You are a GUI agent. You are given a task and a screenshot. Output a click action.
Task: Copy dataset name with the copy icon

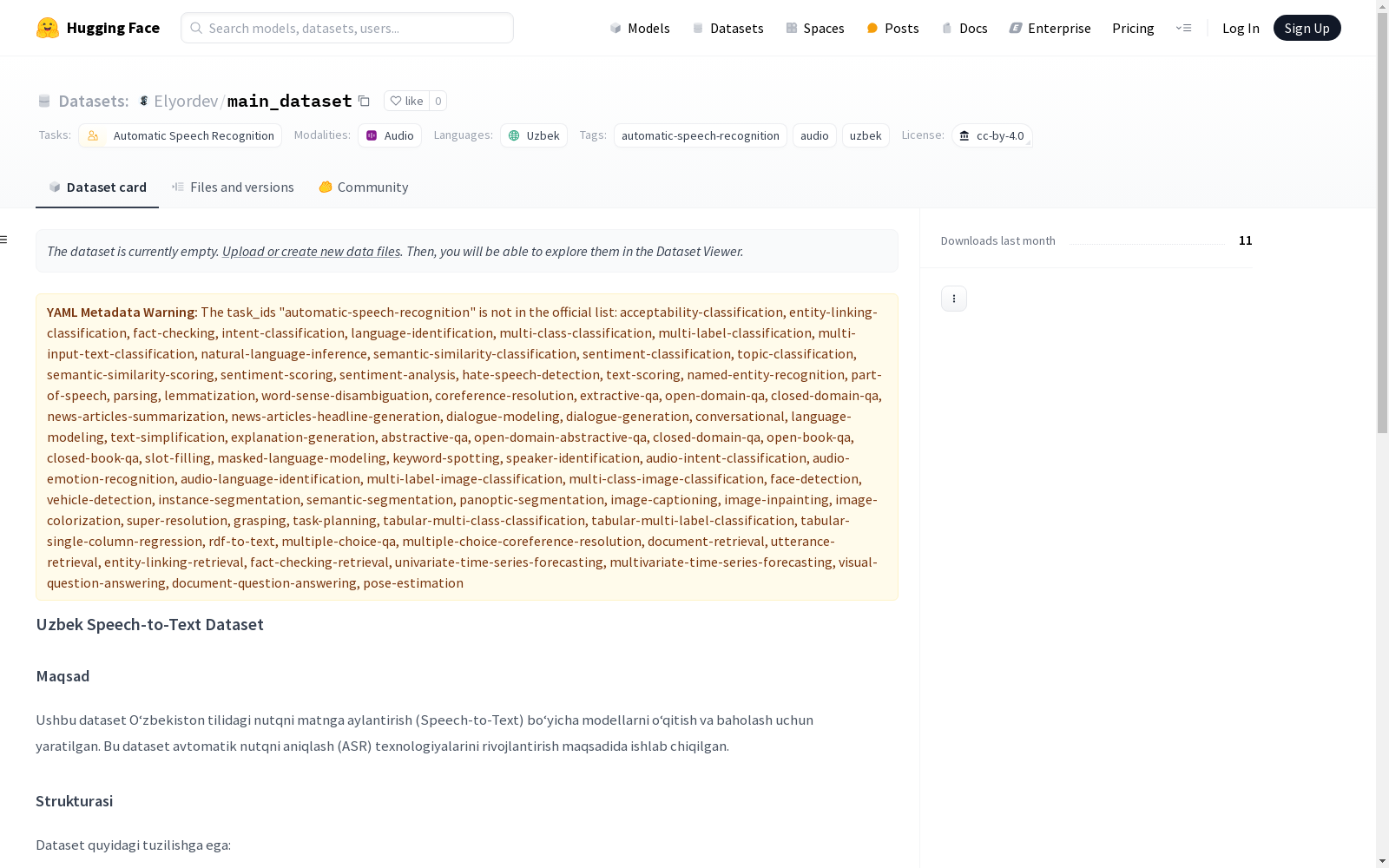(x=365, y=101)
